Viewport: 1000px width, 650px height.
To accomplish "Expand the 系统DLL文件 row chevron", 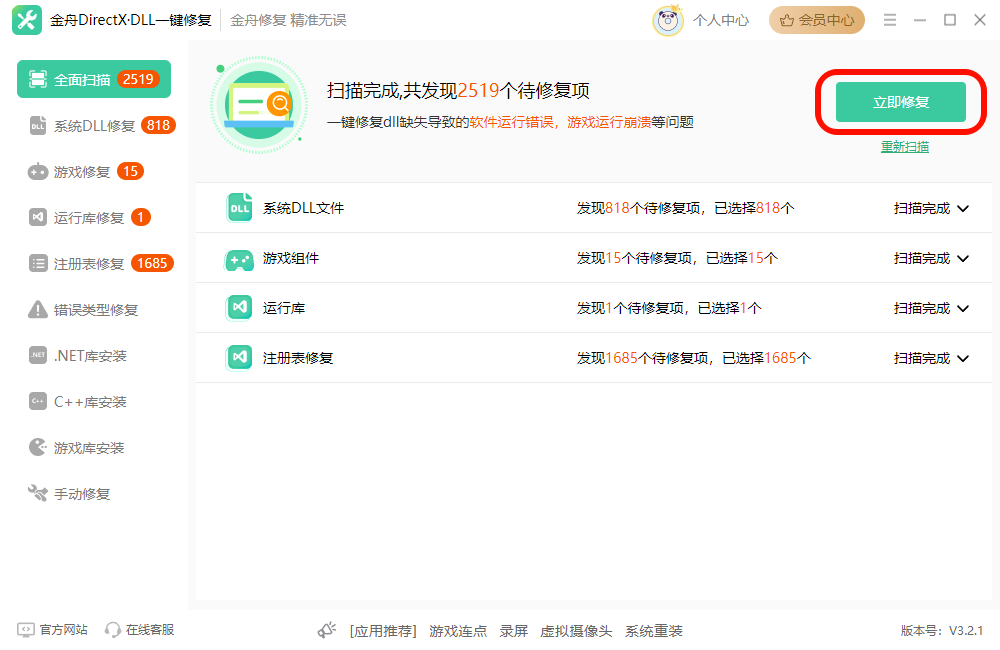I will pyautogui.click(x=963, y=209).
